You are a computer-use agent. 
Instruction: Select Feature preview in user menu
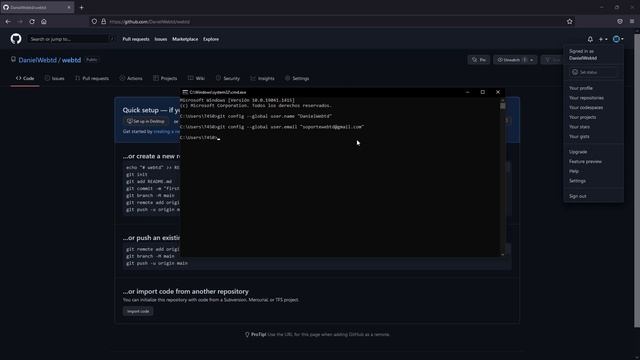tap(585, 162)
